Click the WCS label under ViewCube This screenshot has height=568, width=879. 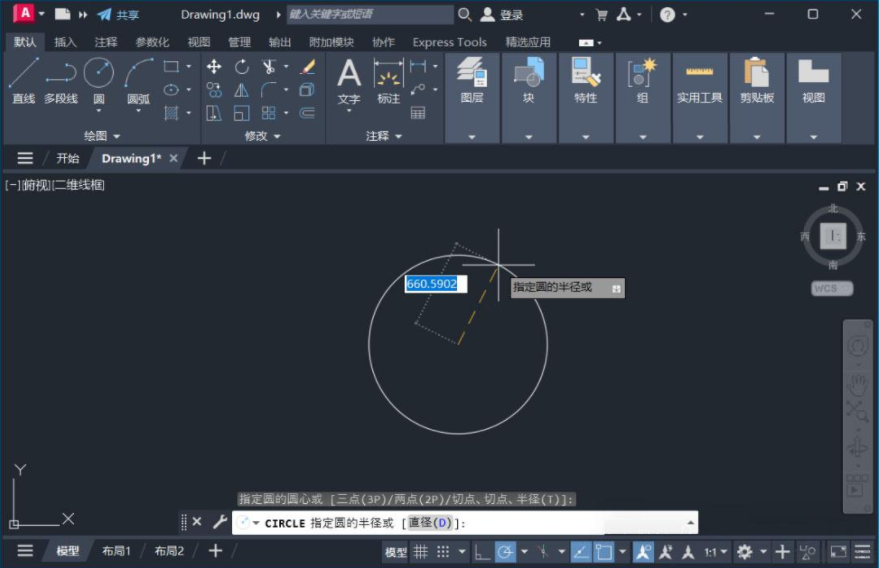832,288
